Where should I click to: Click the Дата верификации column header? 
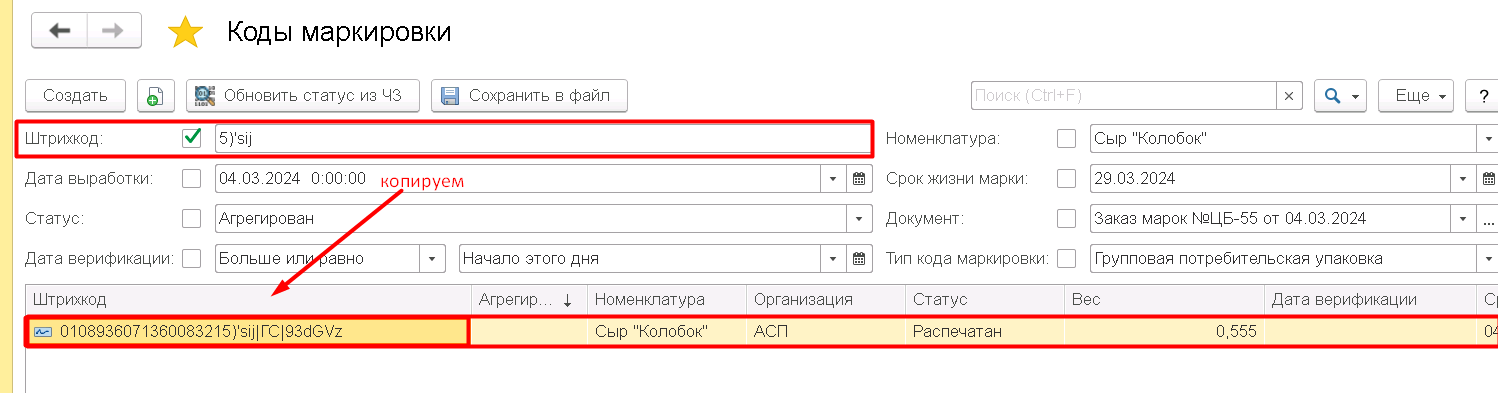(1370, 300)
